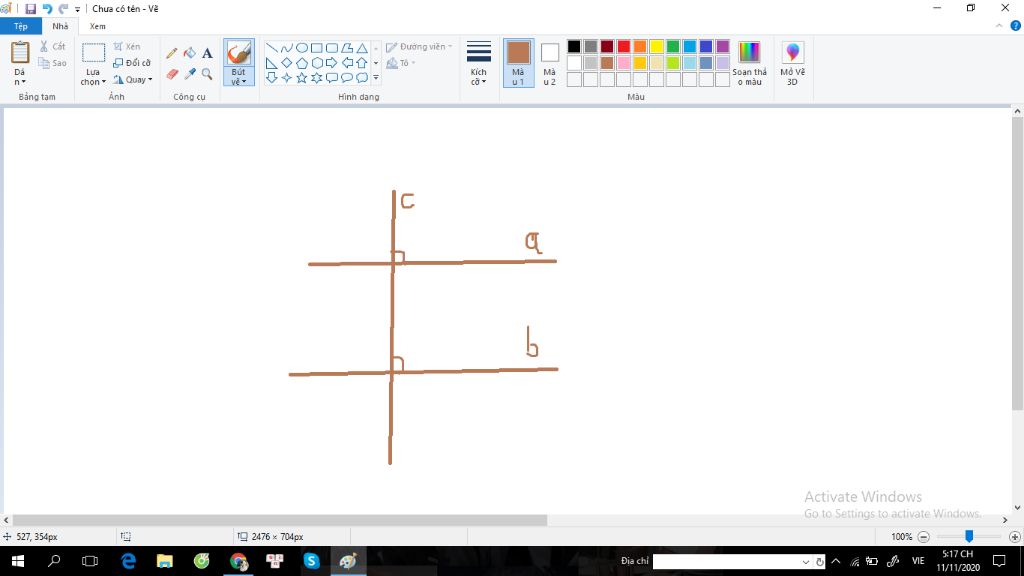Click the Save icon in title bar
The image size is (1024, 576).
31,8
